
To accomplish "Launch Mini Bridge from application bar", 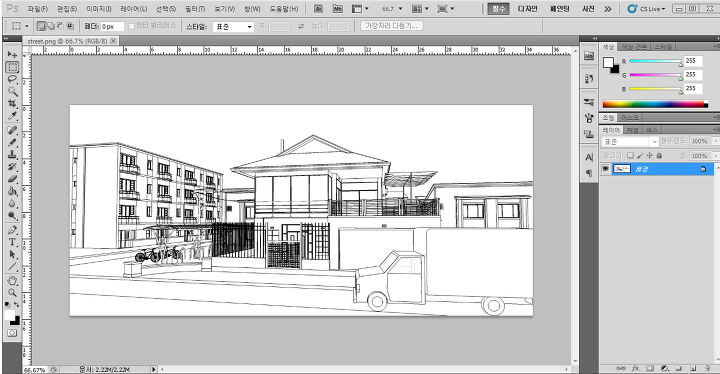I will point(338,9).
